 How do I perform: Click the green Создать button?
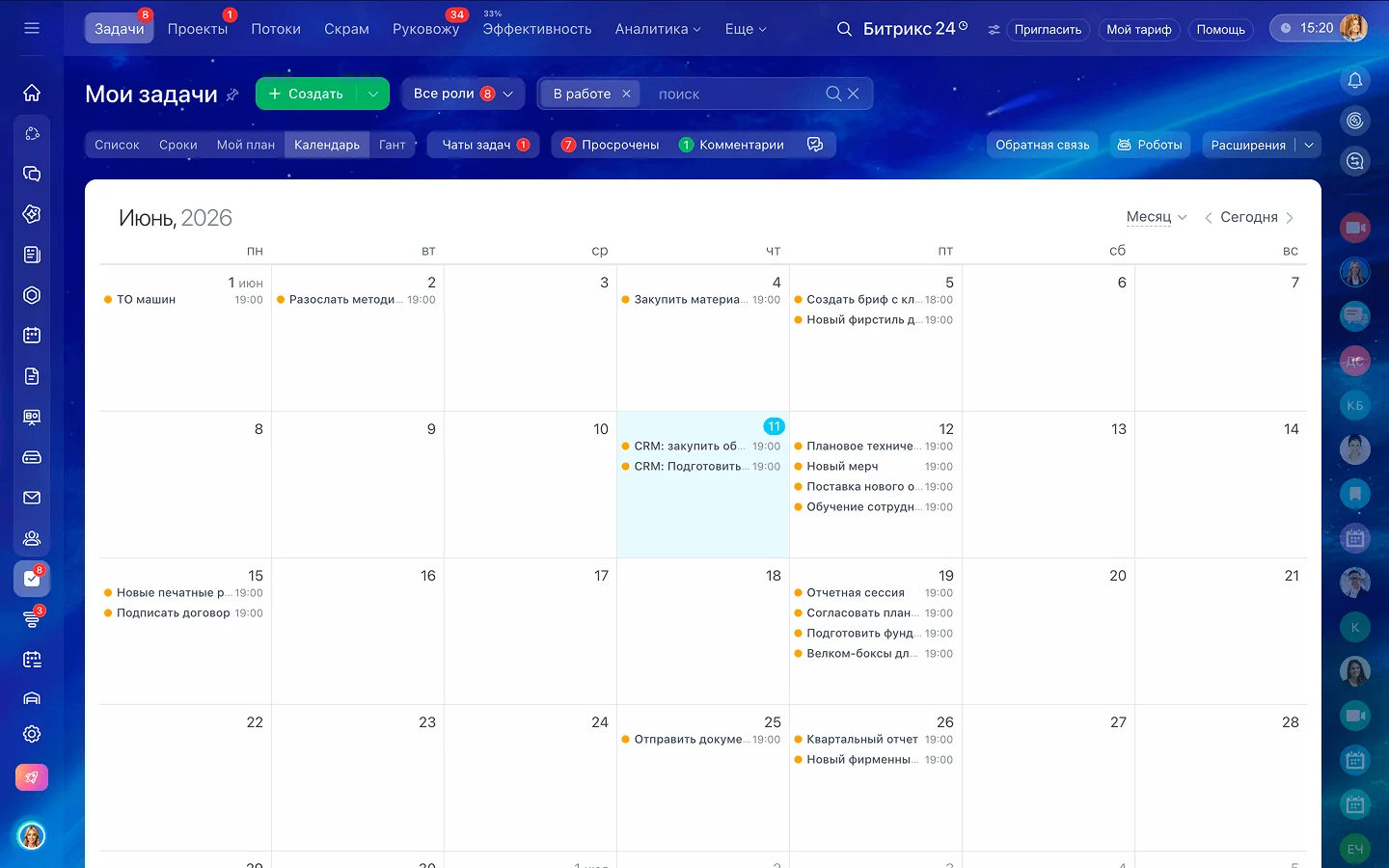click(306, 94)
